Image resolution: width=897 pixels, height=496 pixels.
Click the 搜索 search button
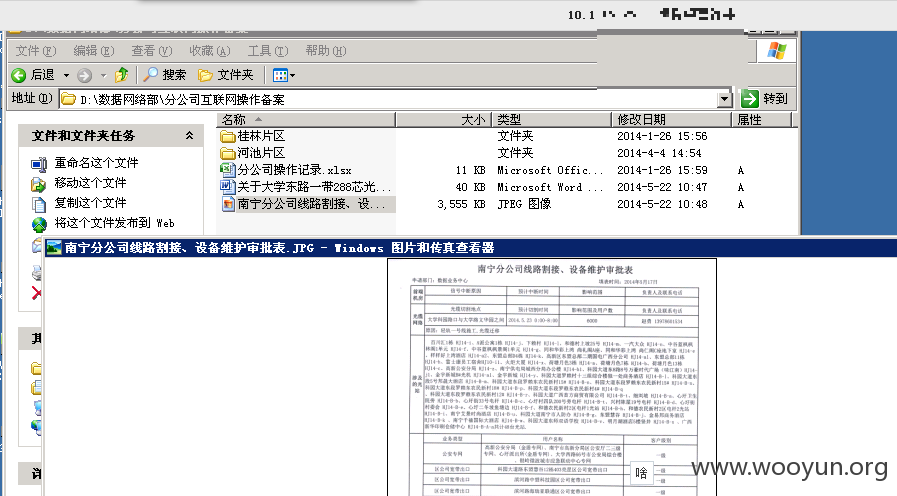[x=165, y=74]
